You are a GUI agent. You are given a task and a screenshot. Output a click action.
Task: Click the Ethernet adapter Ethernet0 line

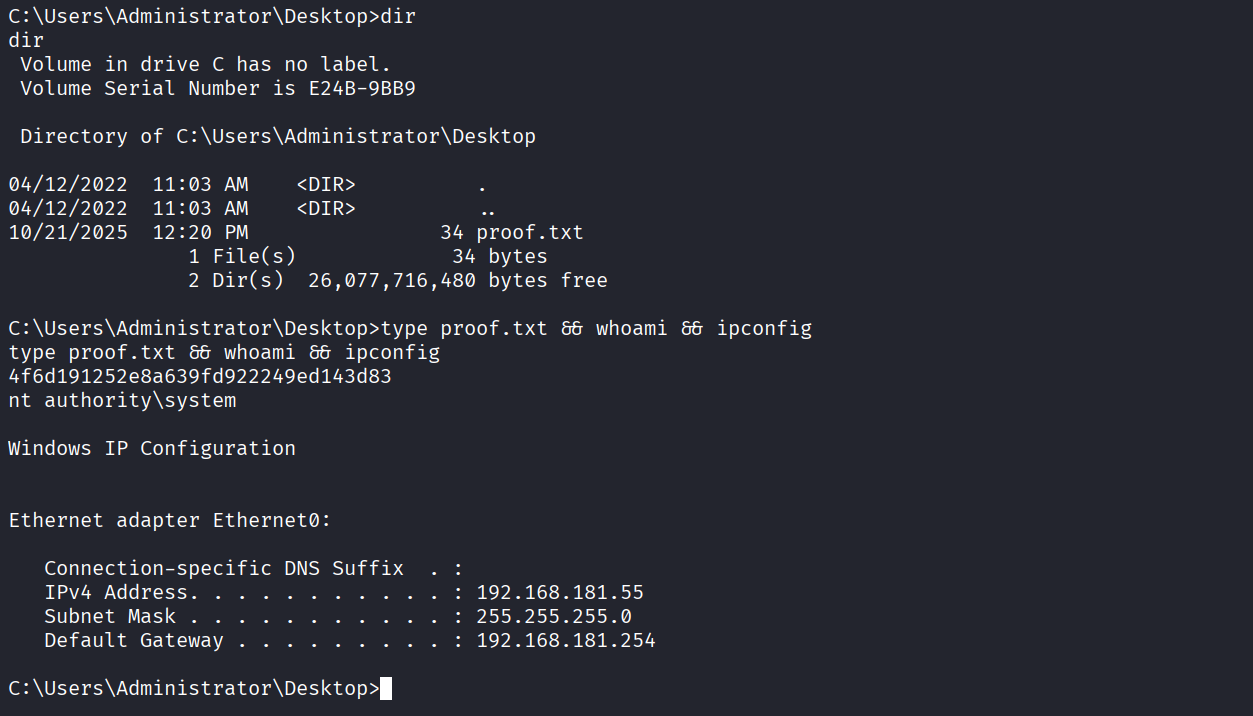[170, 521]
